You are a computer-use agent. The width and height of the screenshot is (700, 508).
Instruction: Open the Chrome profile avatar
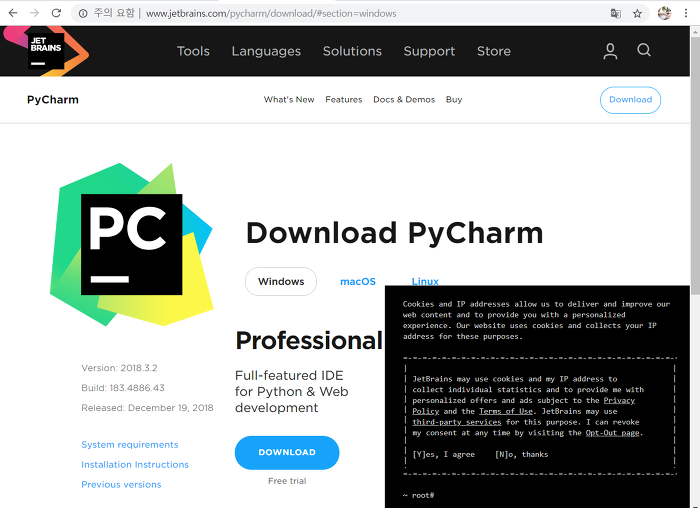664,13
